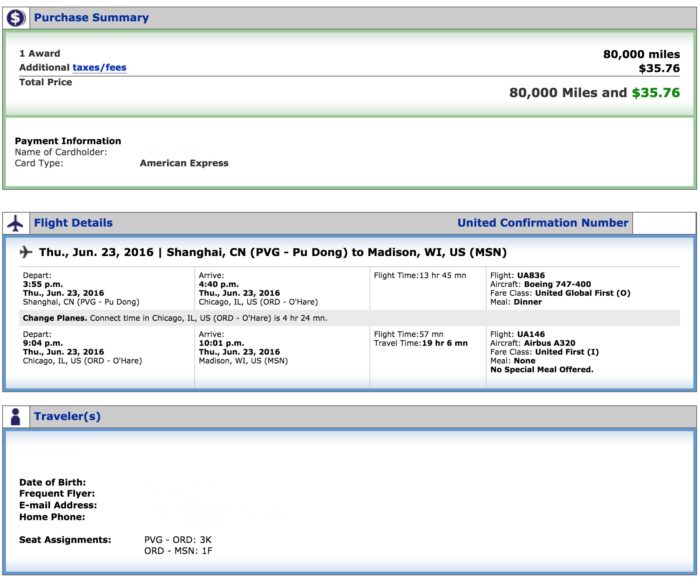The height and width of the screenshot is (579, 700).
Task: Click the '1 Award' label
Action: pyautogui.click(x=39, y=54)
